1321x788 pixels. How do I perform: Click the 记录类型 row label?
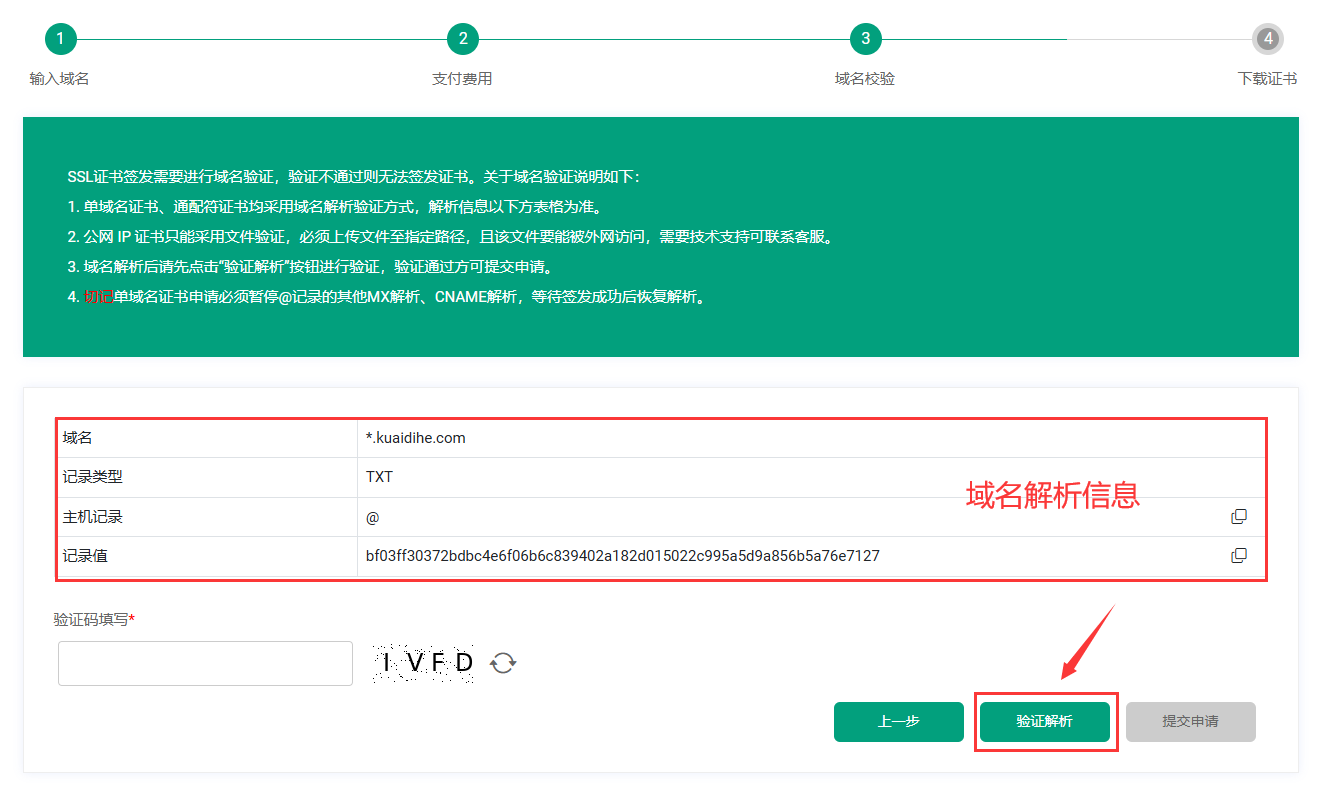click(92, 477)
